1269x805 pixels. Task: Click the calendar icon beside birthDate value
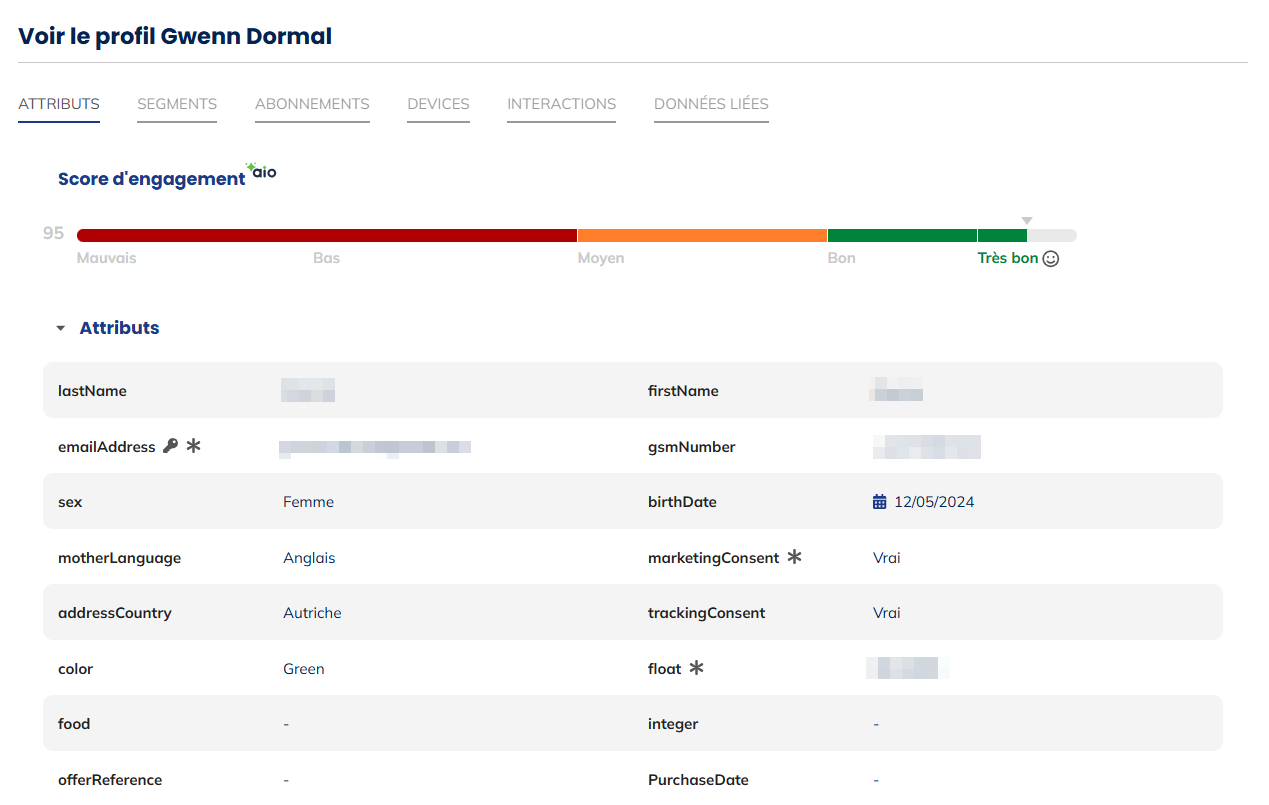point(880,502)
